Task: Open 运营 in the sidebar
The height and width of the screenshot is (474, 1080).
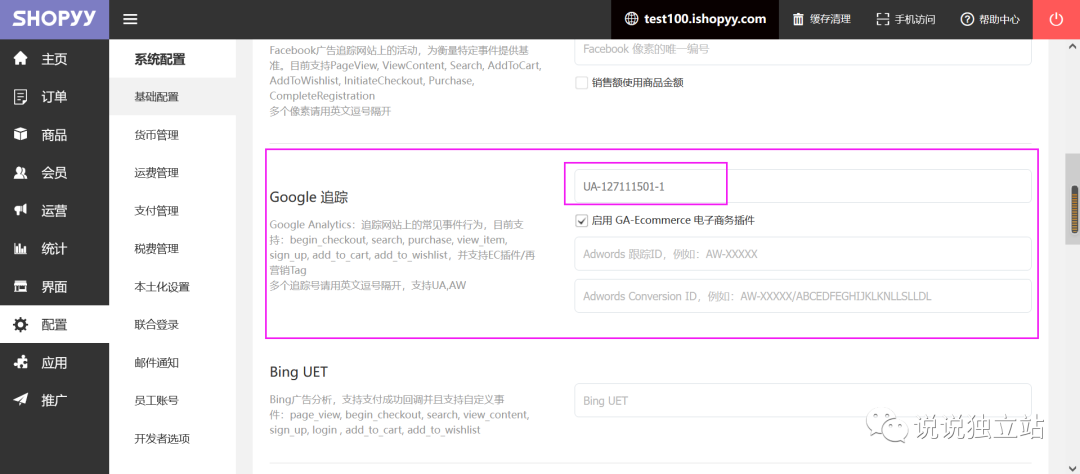Action: (x=54, y=211)
